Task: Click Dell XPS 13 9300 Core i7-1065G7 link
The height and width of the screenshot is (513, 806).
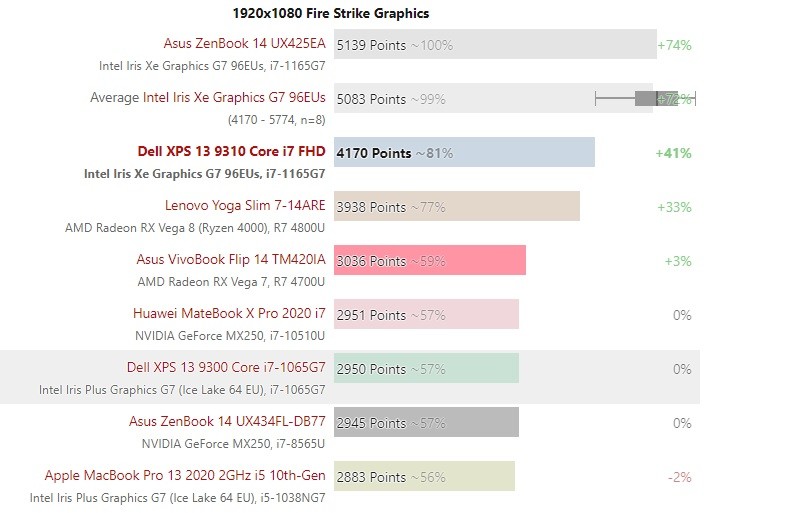Action: click(226, 368)
